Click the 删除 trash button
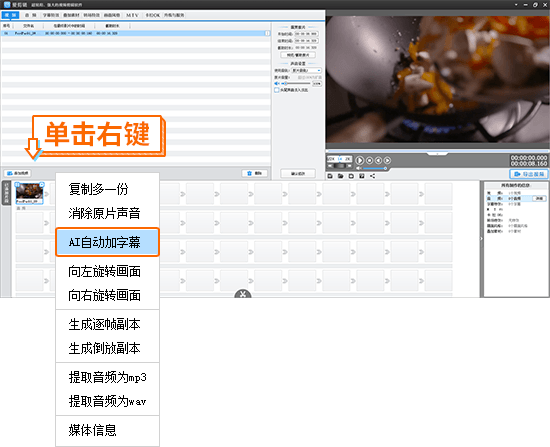550x447 pixels. pos(255,173)
